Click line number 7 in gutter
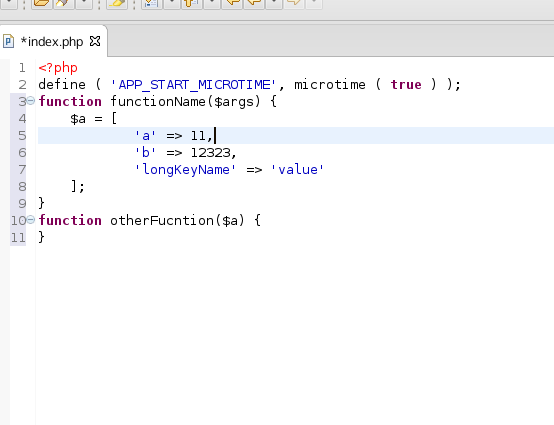This screenshot has width=554, height=425. (x=22, y=170)
